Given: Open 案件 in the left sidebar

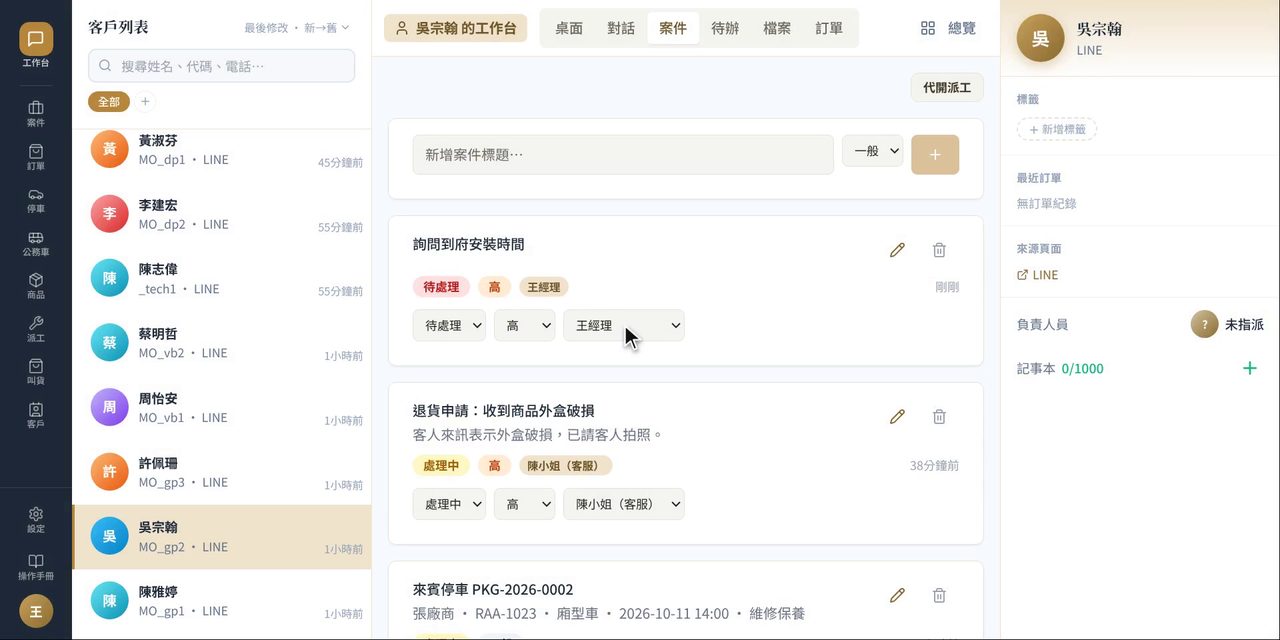Looking at the screenshot, I should (x=36, y=114).
